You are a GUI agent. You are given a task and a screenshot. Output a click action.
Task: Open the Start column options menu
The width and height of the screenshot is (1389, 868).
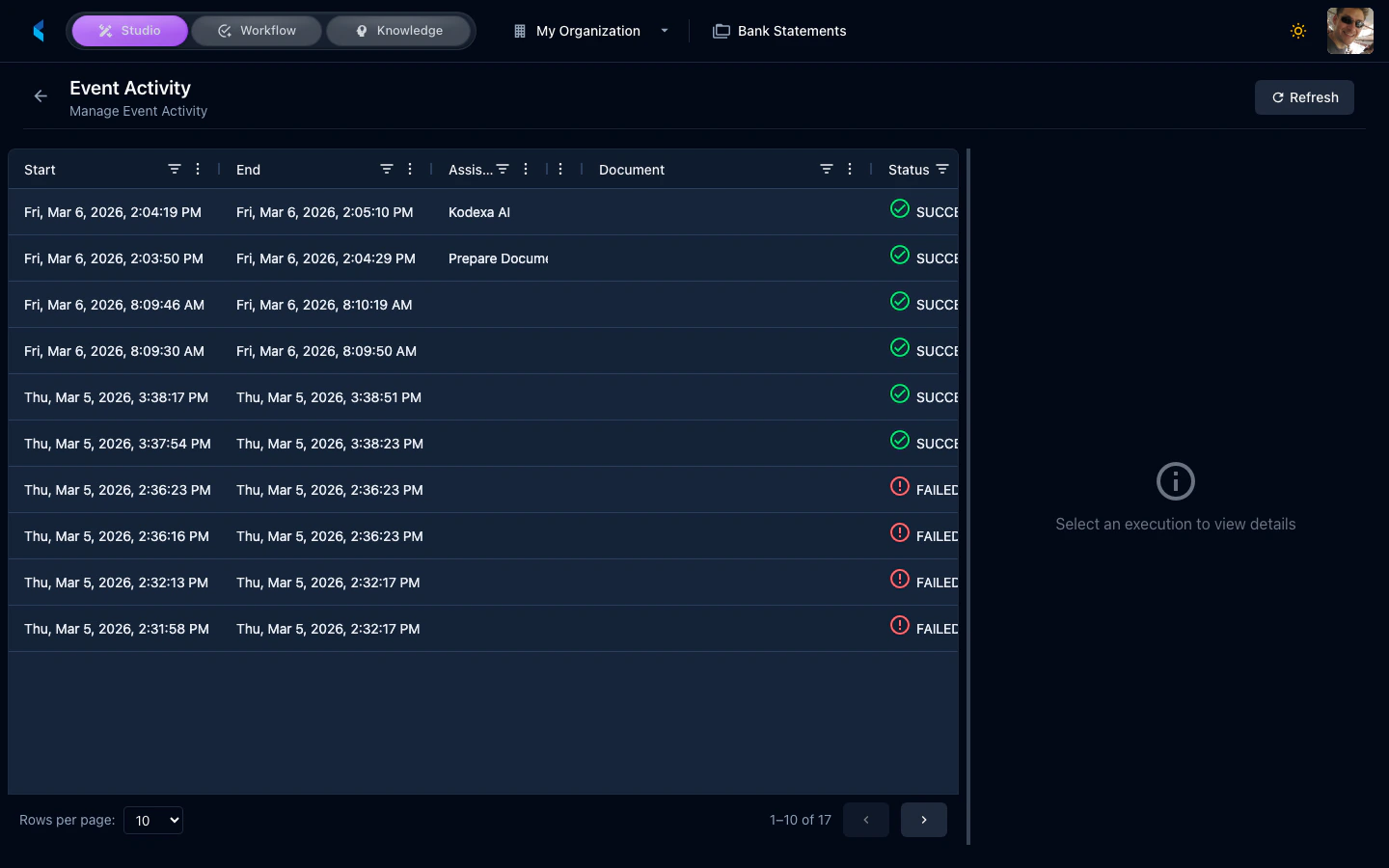coord(198,169)
